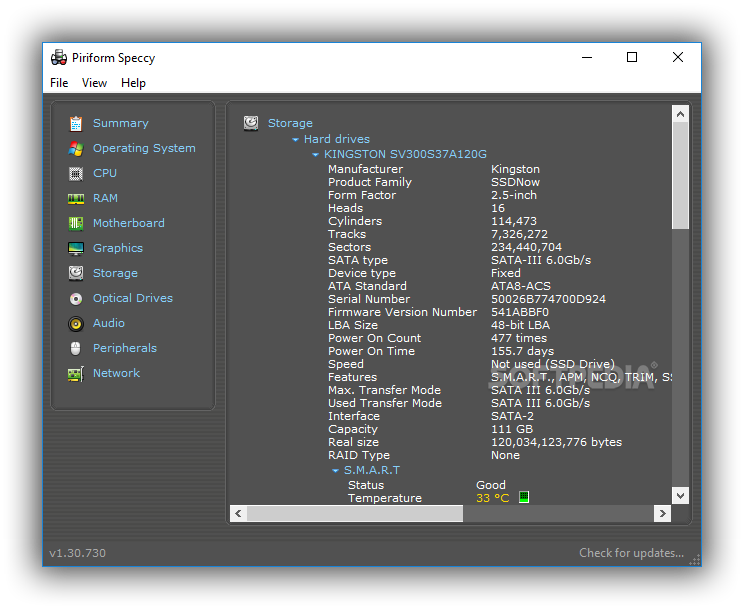Collapse the Hard drives tree node
Viewport: 744px width, 609px height.
point(295,140)
